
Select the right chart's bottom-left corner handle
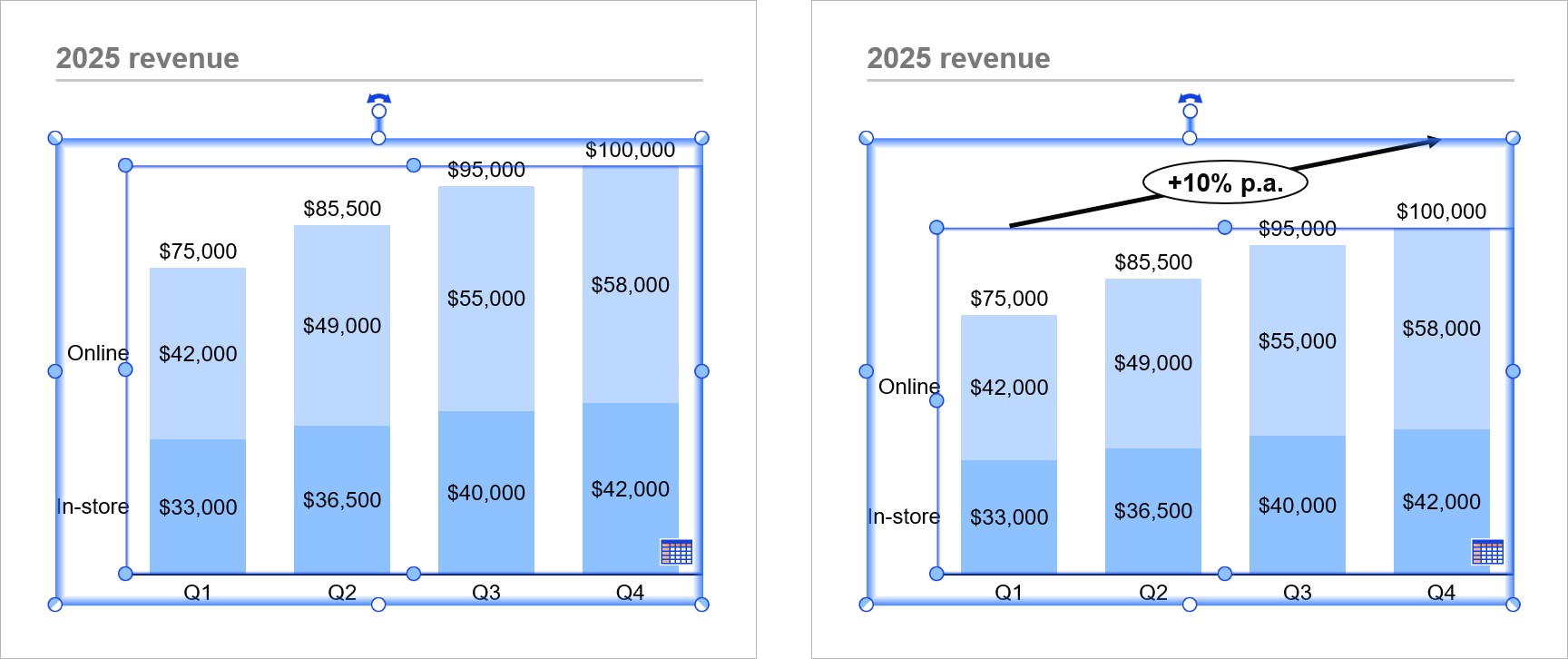pos(866,605)
